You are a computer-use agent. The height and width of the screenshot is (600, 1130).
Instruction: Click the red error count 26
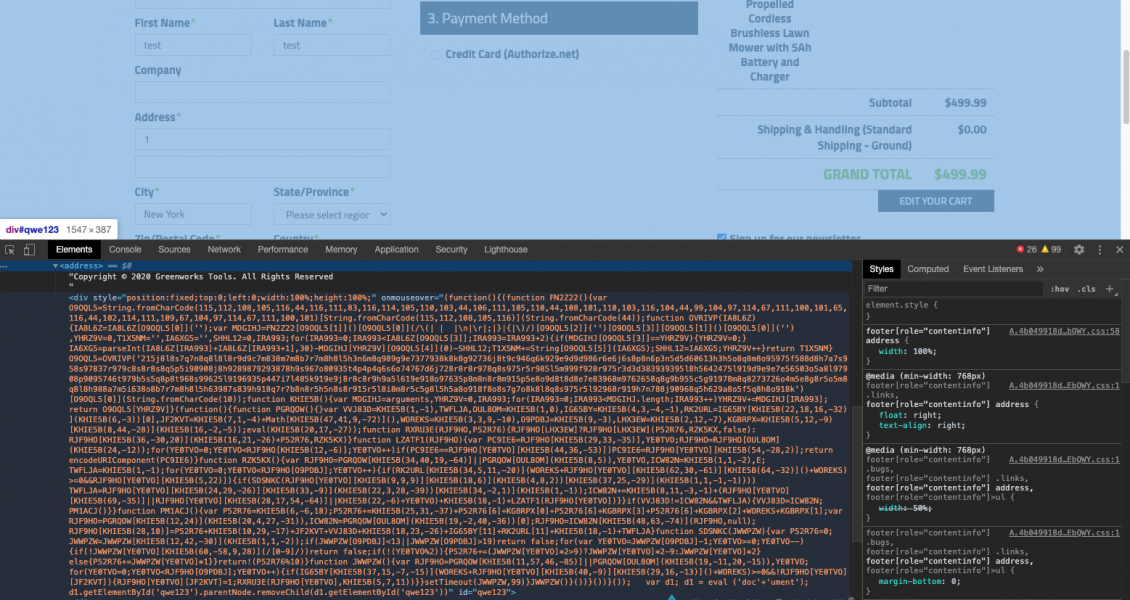(1026, 249)
